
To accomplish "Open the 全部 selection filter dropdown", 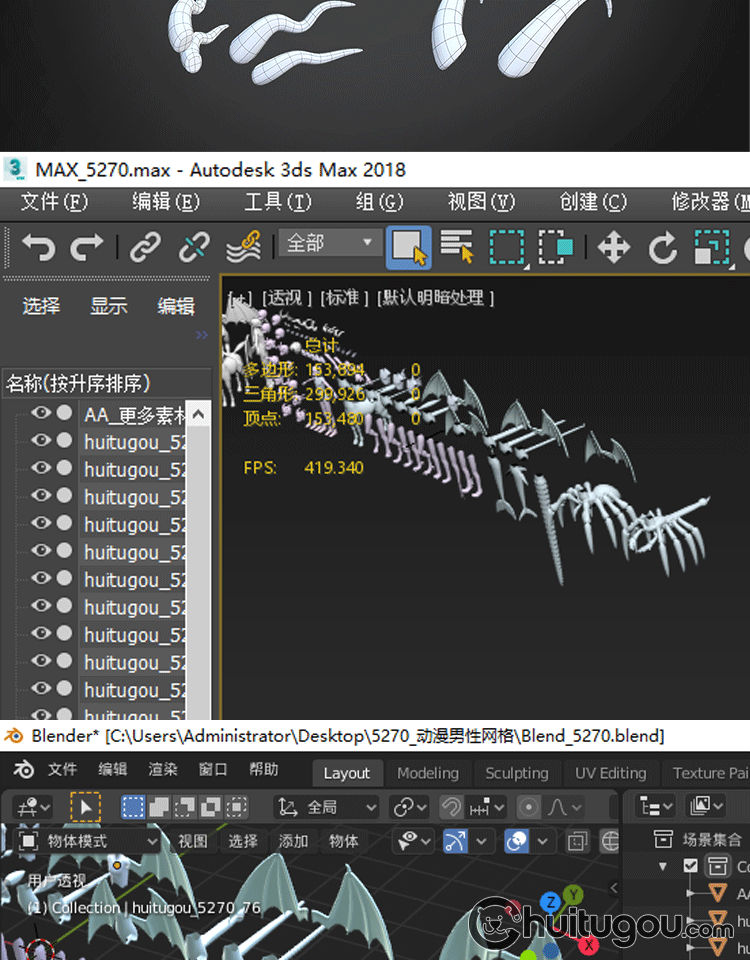I will point(330,243).
